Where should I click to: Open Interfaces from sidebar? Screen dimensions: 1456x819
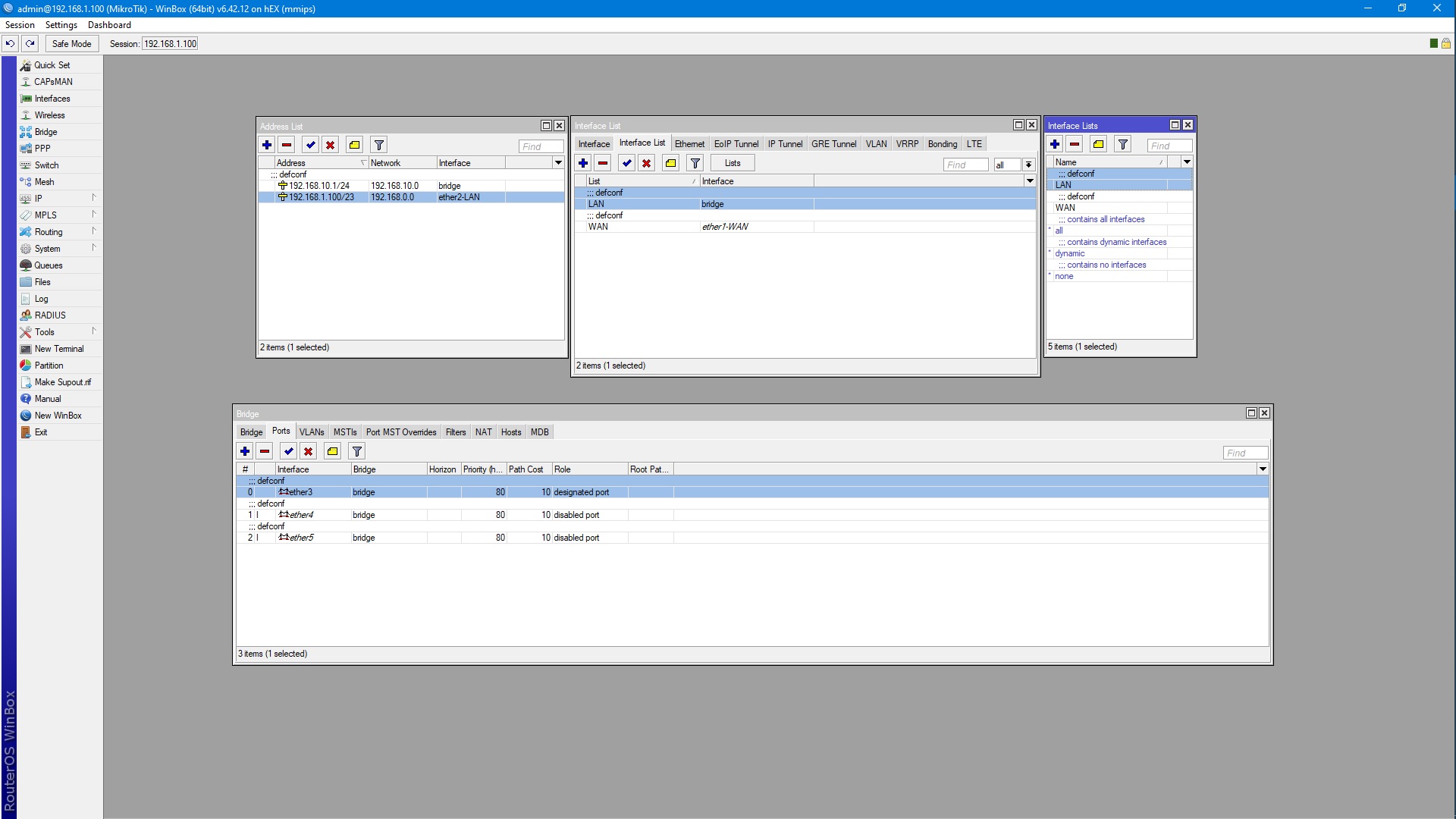(60, 99)
